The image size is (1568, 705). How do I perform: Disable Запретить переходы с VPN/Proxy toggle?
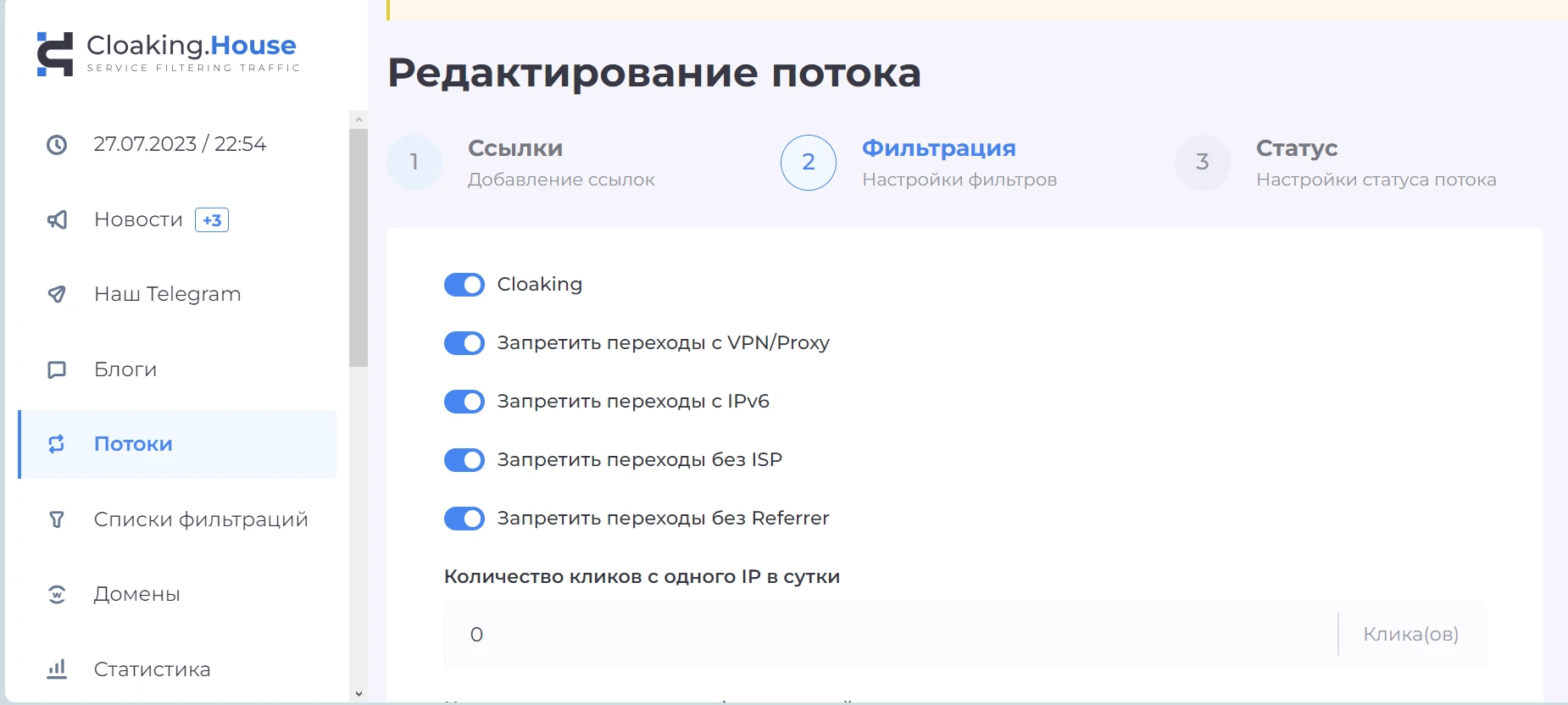(x=464, y=343)
